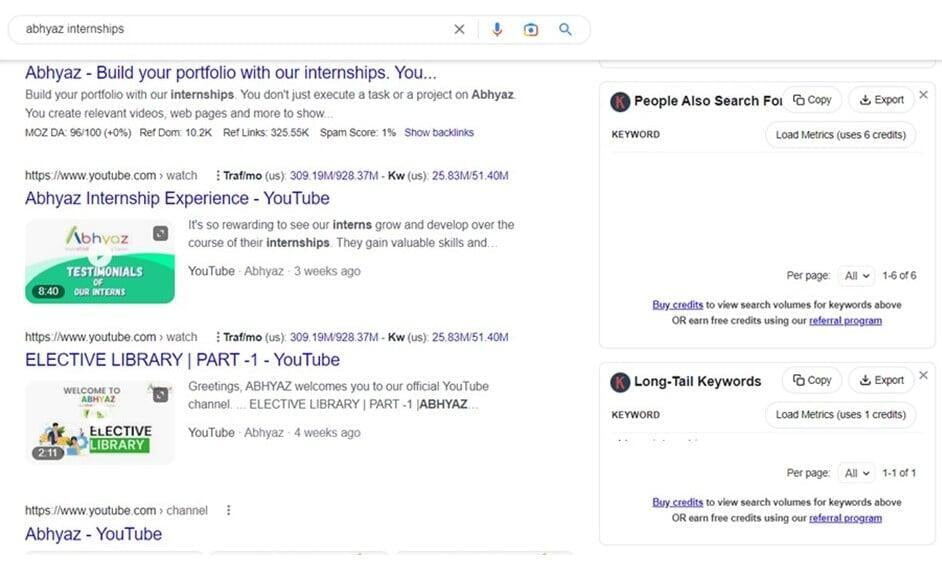The image size is (942, 572).
Task: Export the Long-Tail Keywords list
Action: tap(881, 380)
